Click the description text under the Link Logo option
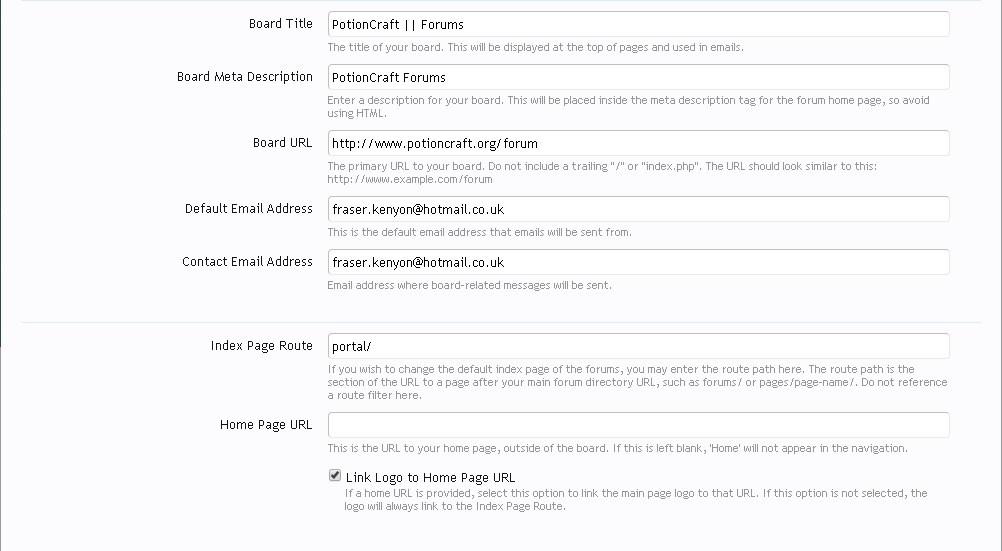Image resolution: width=1002 pixels, height=551 pixels. coord(635,499)
